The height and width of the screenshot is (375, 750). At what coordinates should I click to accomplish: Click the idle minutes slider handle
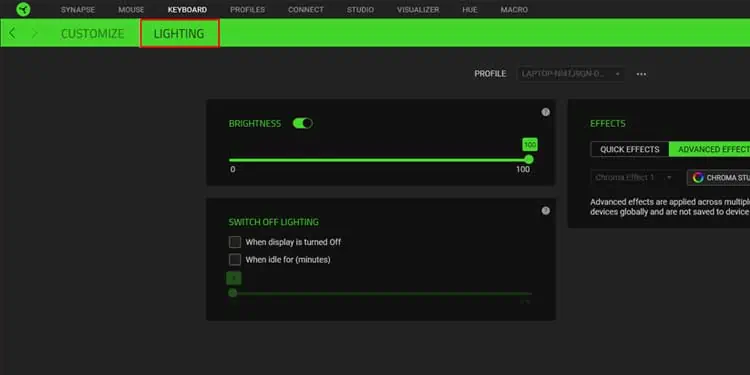(x=233, y=293)
